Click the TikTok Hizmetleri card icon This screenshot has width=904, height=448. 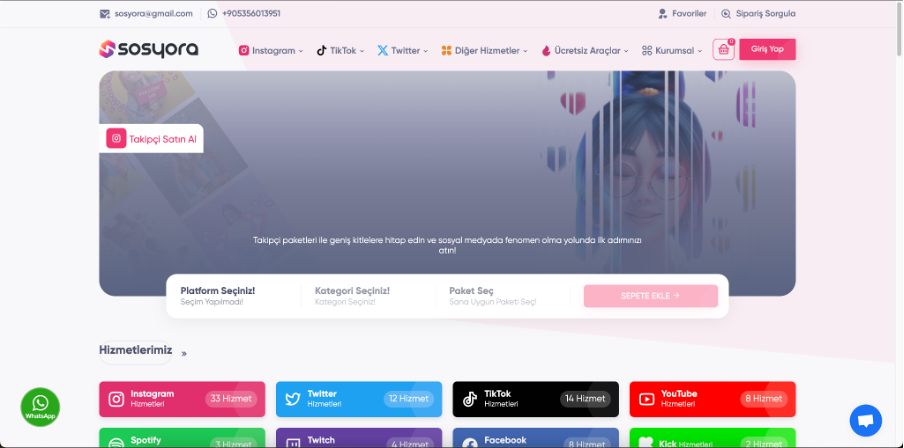click(470, 399)
